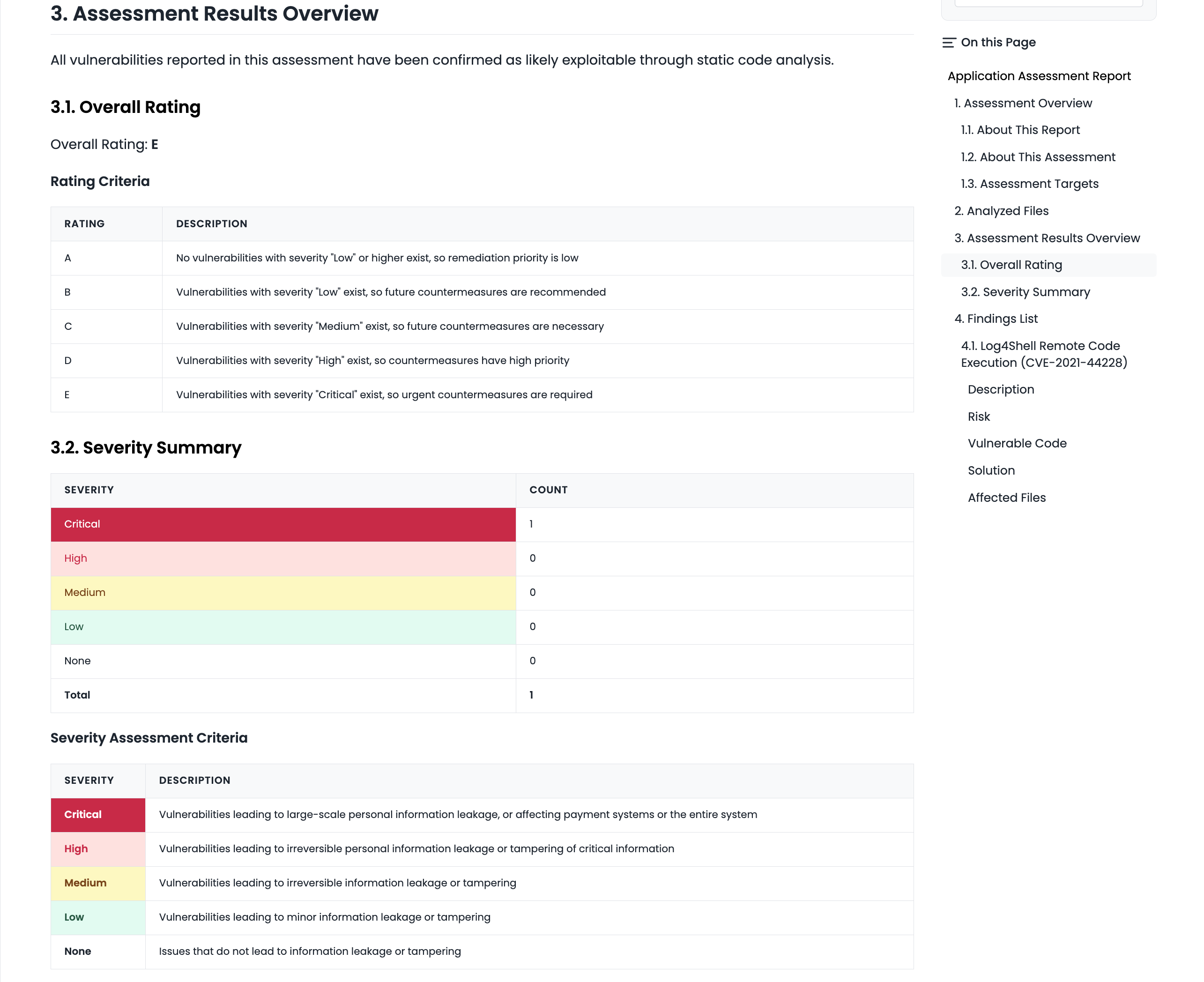Go to the Log4Shell Remote Code Execution finding
This screenshot has width=1204, height=982.
(x=1043, y=354)
